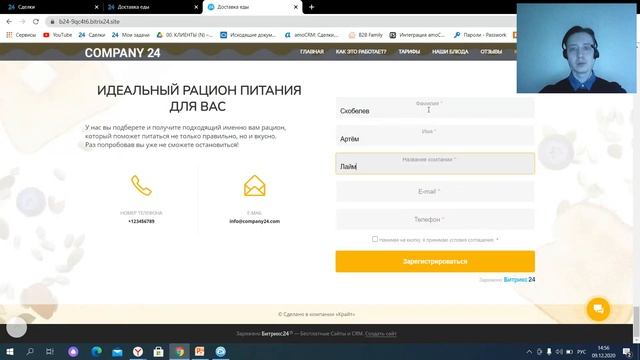Open the orange chat widget button

point(598,309)
